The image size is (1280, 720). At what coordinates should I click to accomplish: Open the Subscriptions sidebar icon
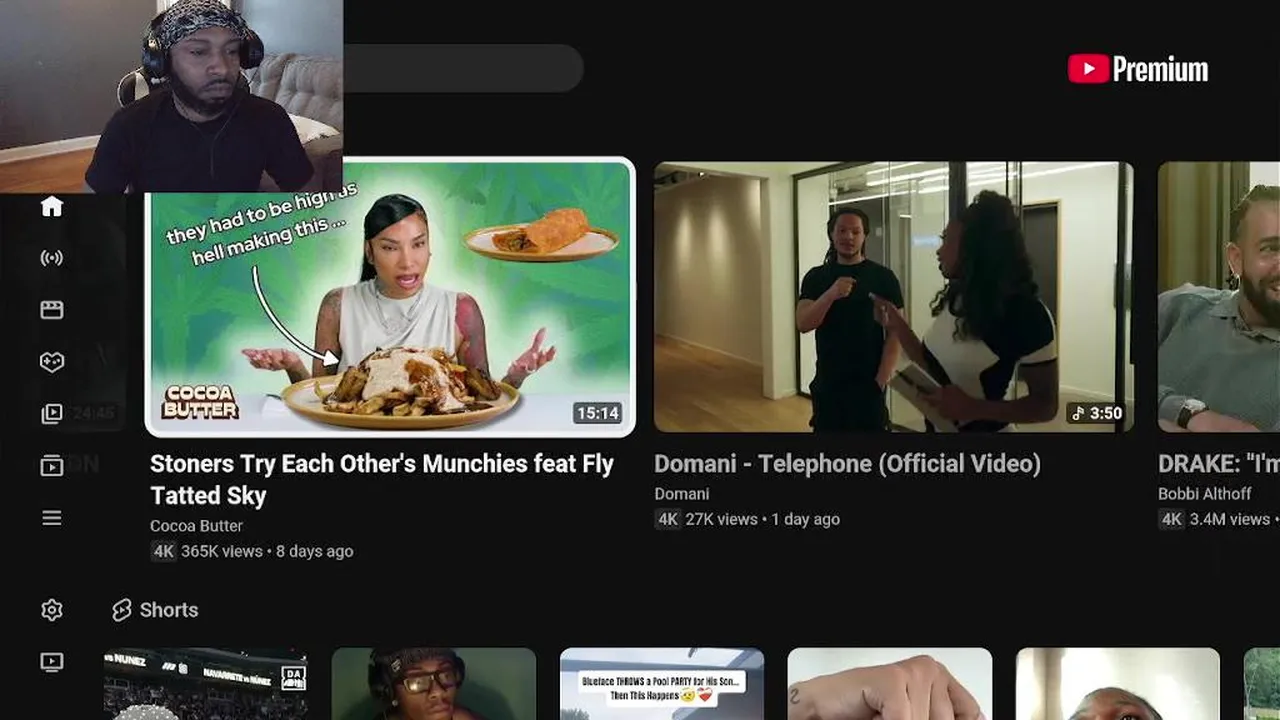[x=52, y=466]
